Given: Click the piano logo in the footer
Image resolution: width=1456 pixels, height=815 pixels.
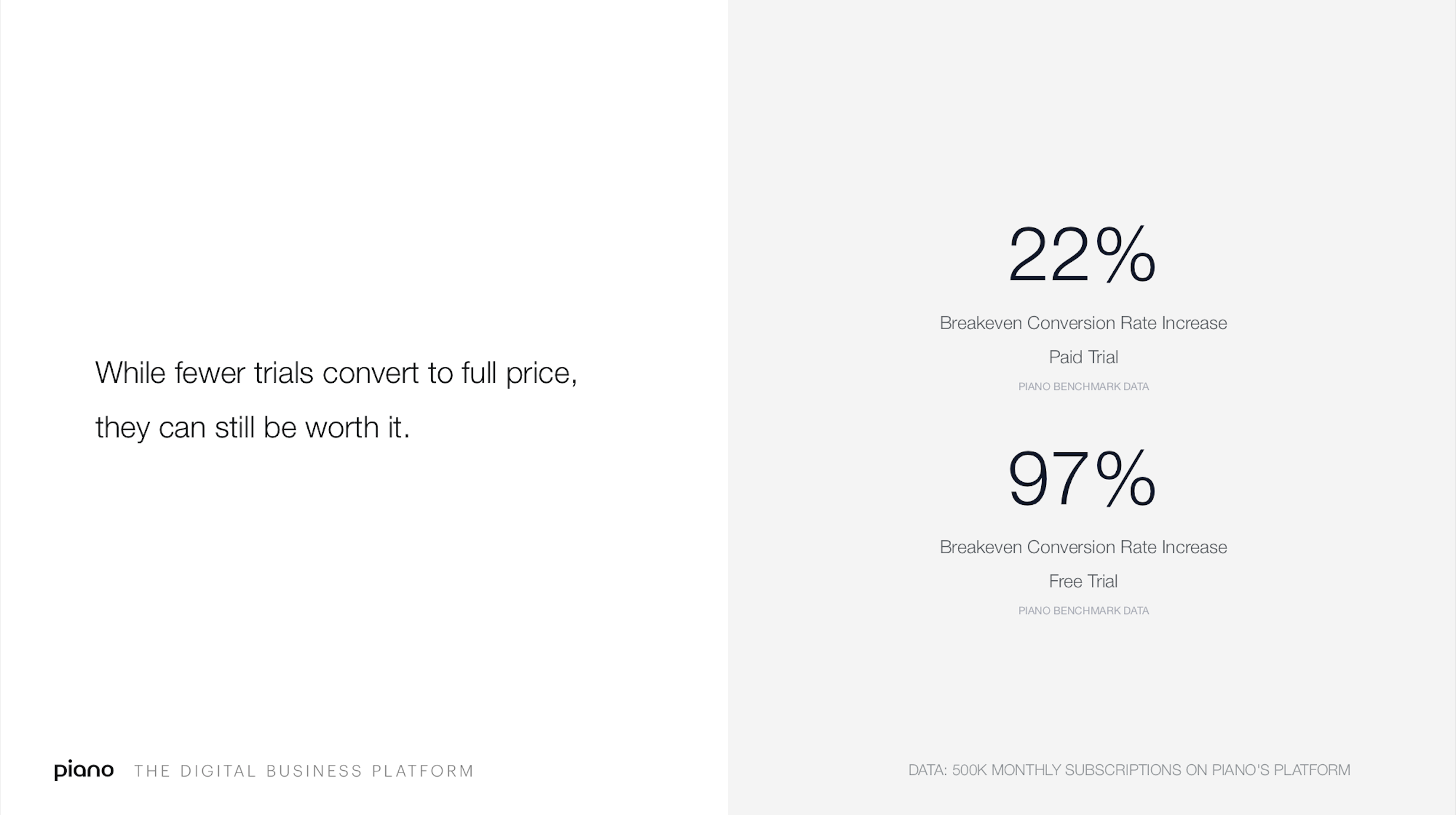Looking at the screenshot, I should click(84, 770).
